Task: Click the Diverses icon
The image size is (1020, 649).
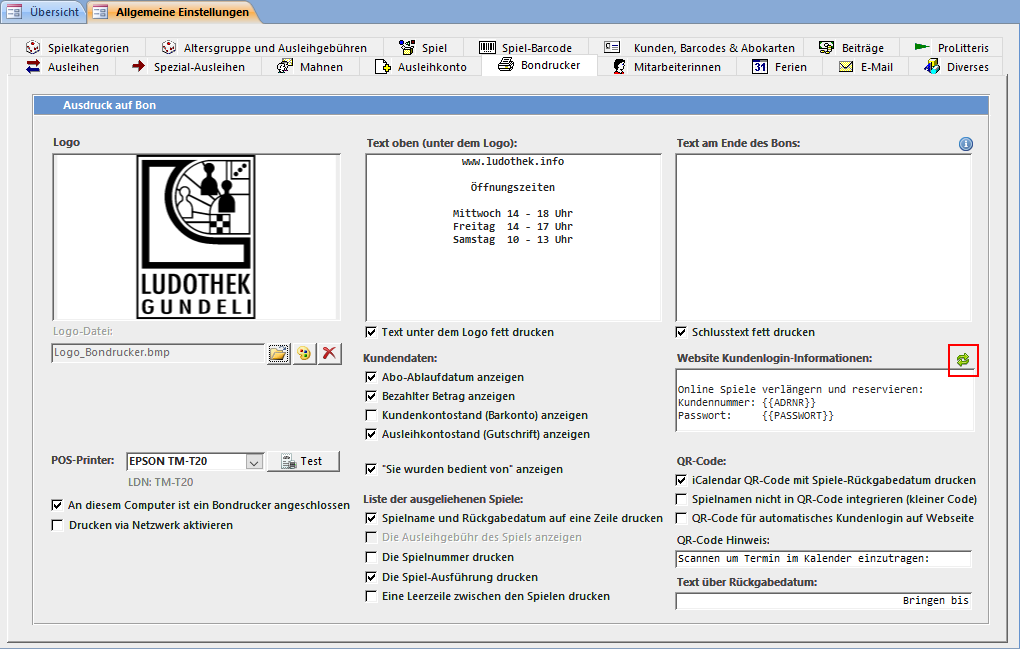Action: [x=932, y=66]
